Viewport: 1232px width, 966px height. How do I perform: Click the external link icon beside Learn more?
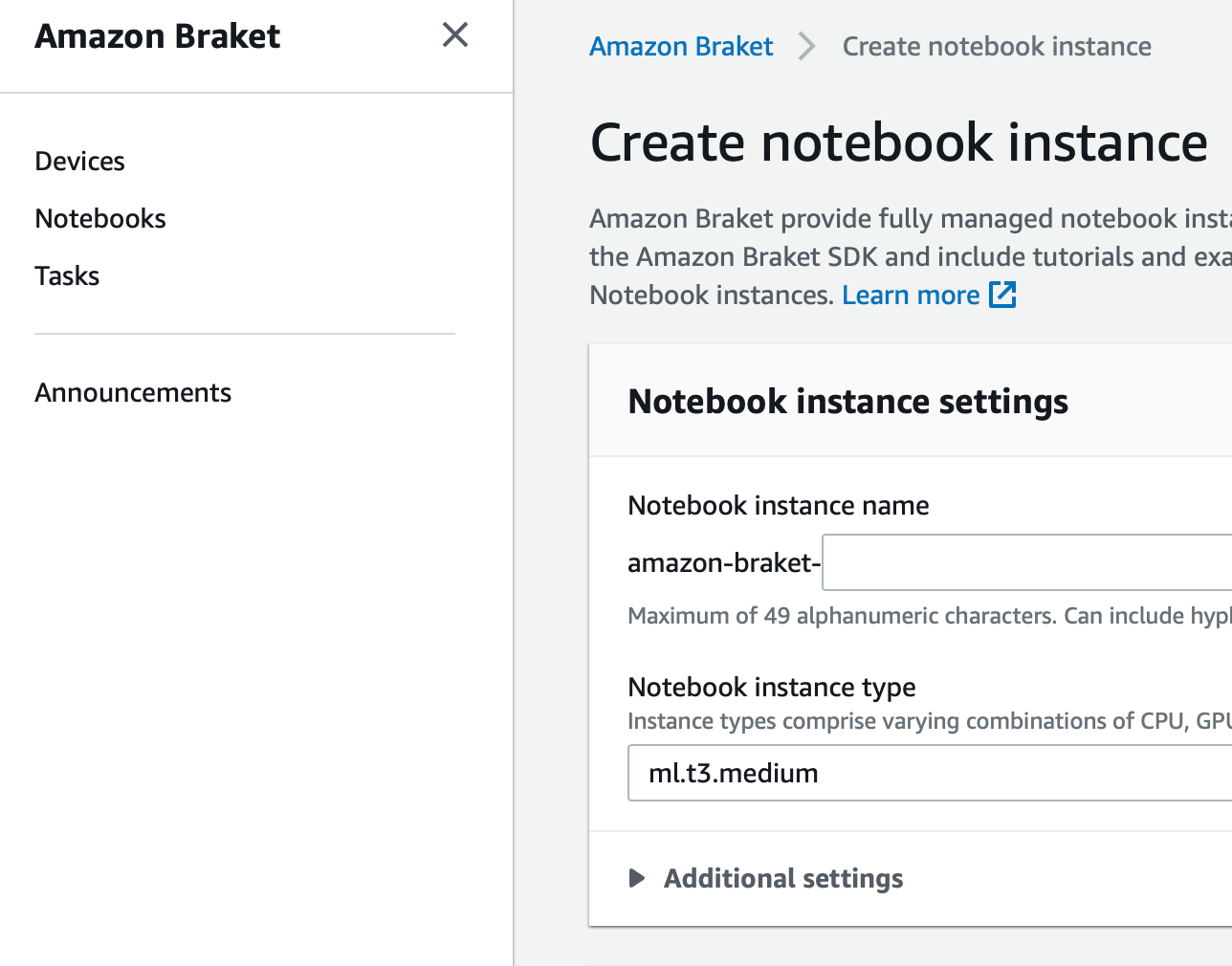(1002, 295)
